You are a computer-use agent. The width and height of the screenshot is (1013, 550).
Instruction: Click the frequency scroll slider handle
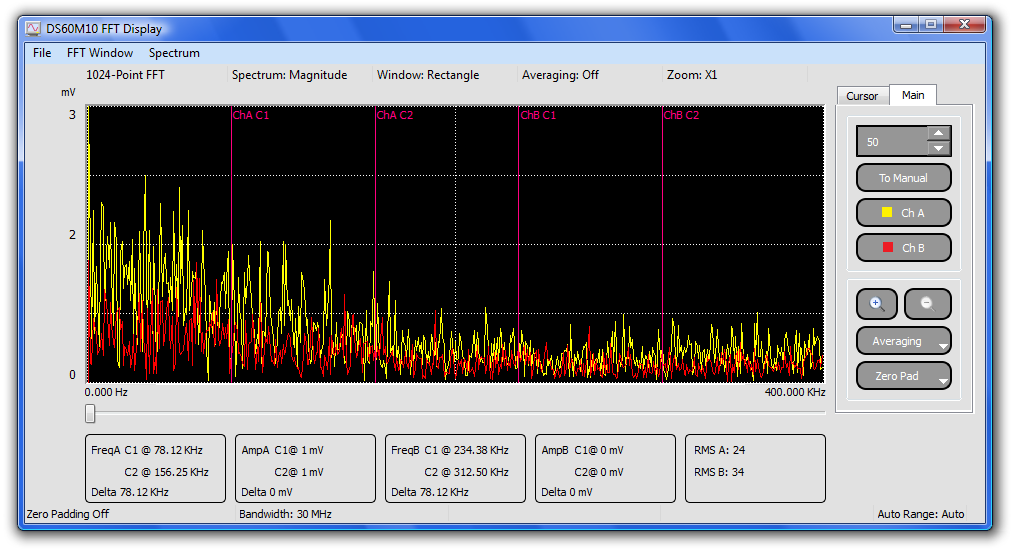[90, 413]
